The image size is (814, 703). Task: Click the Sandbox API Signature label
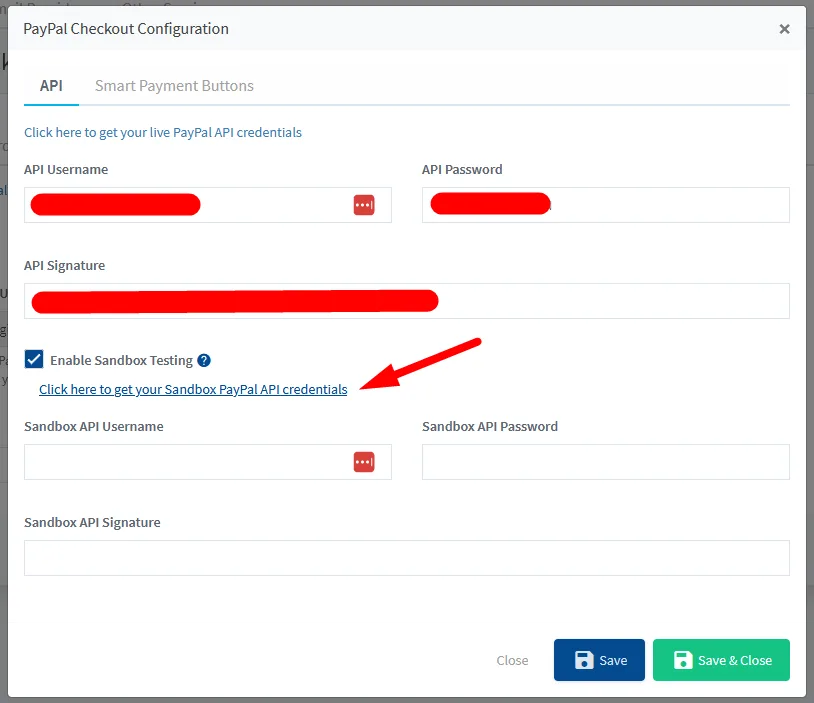tap(92, 522)
